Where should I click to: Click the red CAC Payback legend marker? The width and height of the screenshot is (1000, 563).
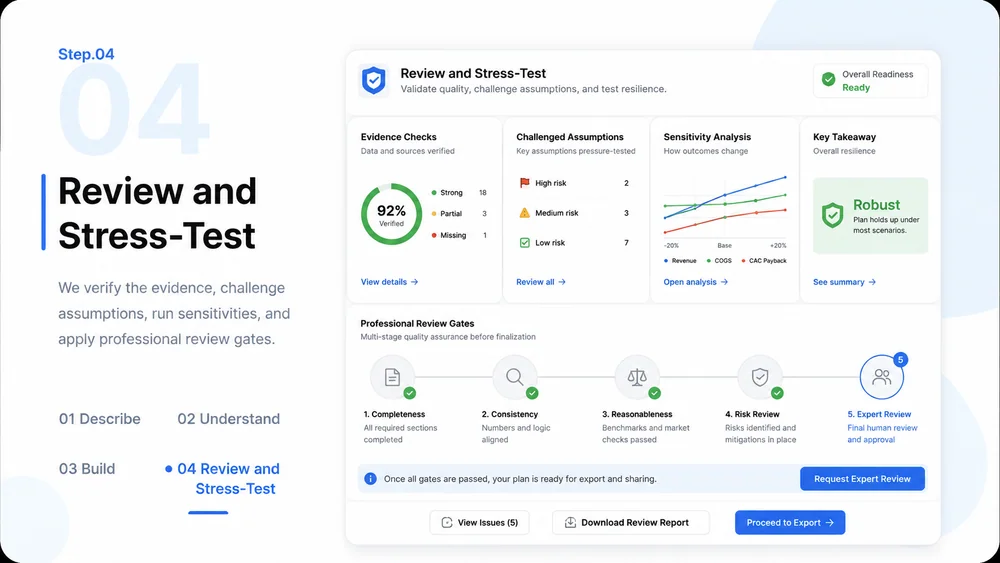click(x=744, y=261)
